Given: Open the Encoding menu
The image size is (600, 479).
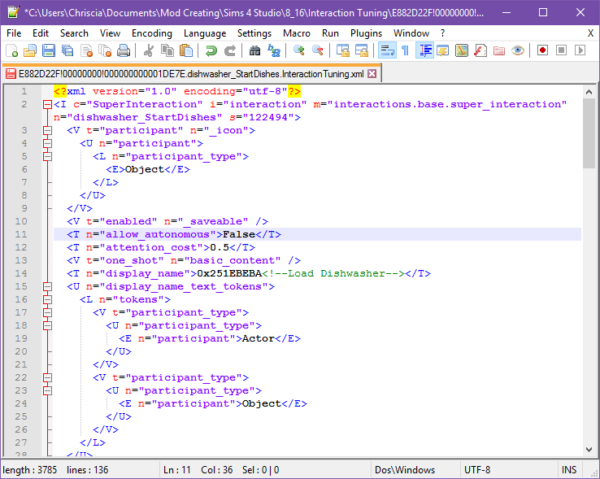Looking at the screenshot, I should coord(152,33).
